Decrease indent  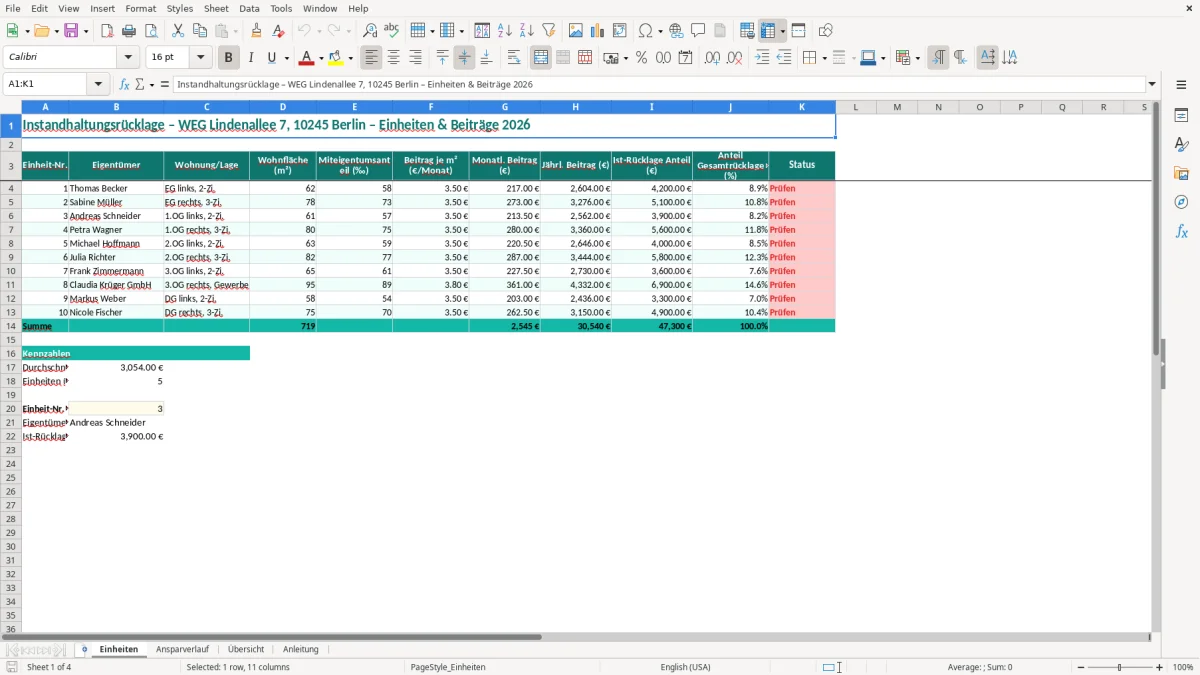pyautogui.click(x=784, y=58)
